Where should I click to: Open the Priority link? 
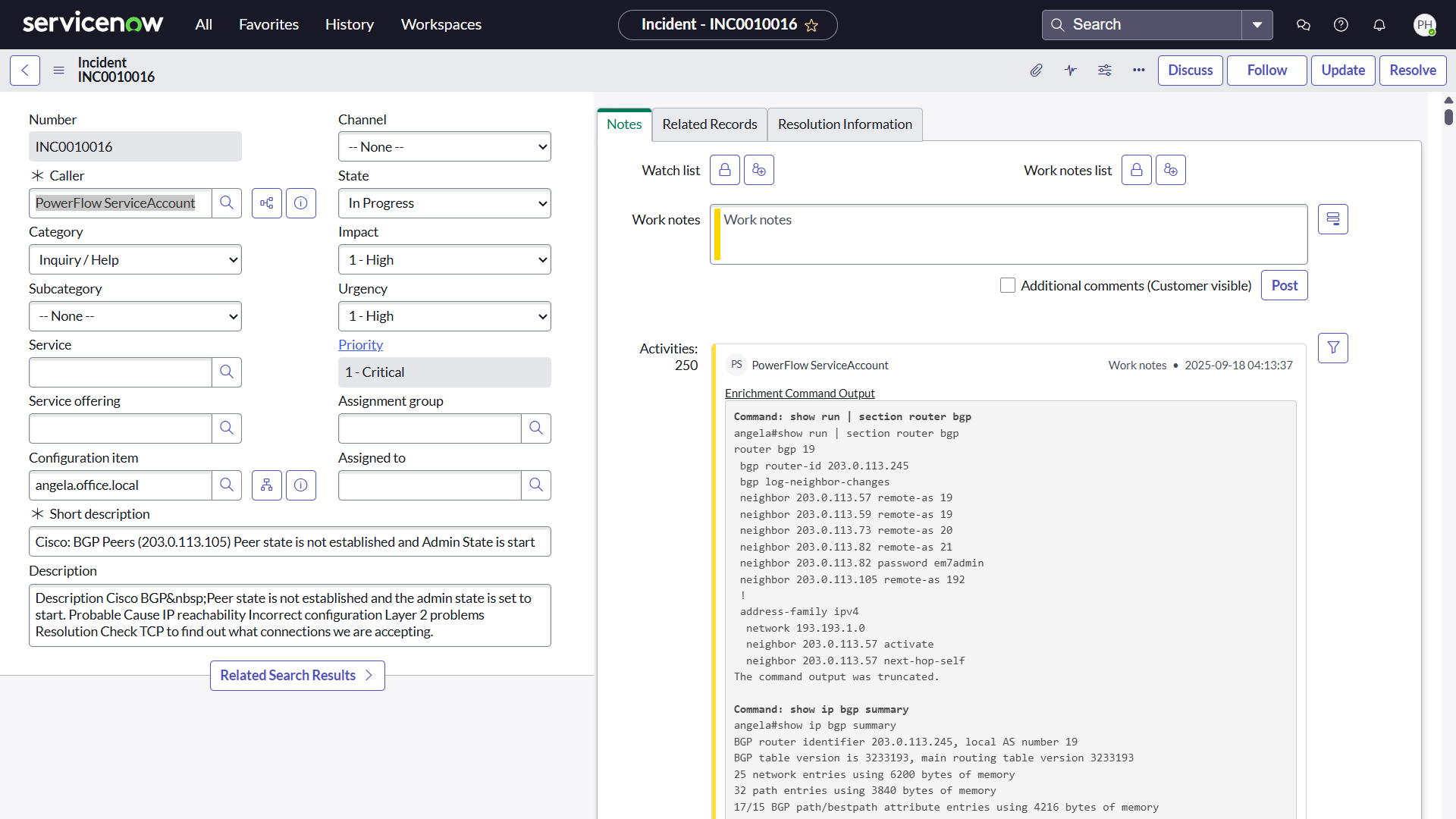coord(360,344)
